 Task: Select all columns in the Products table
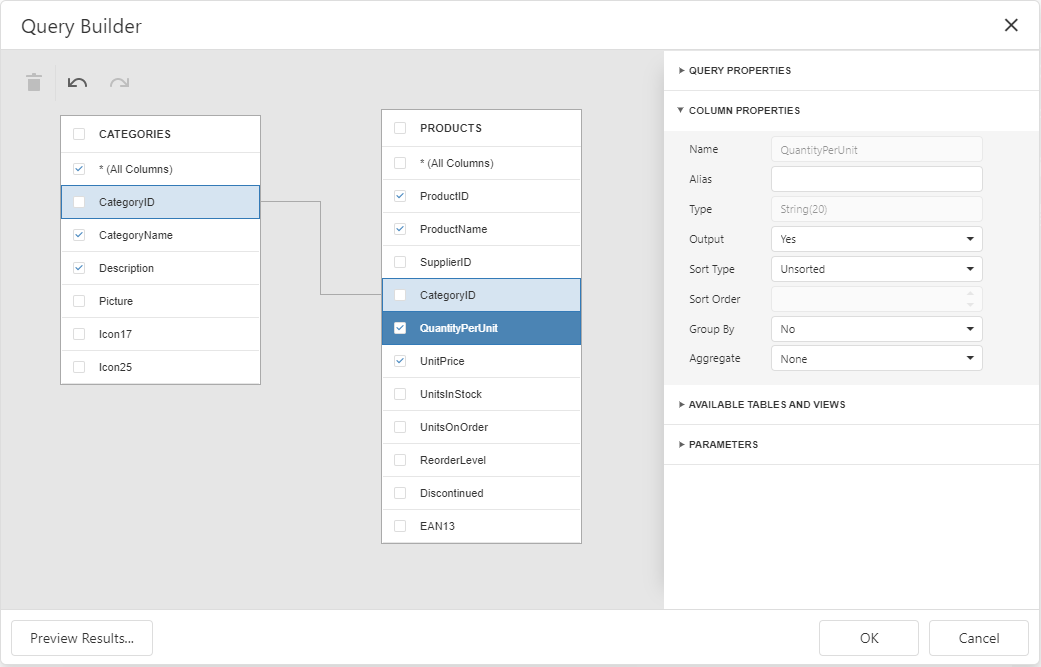[400, 163]
